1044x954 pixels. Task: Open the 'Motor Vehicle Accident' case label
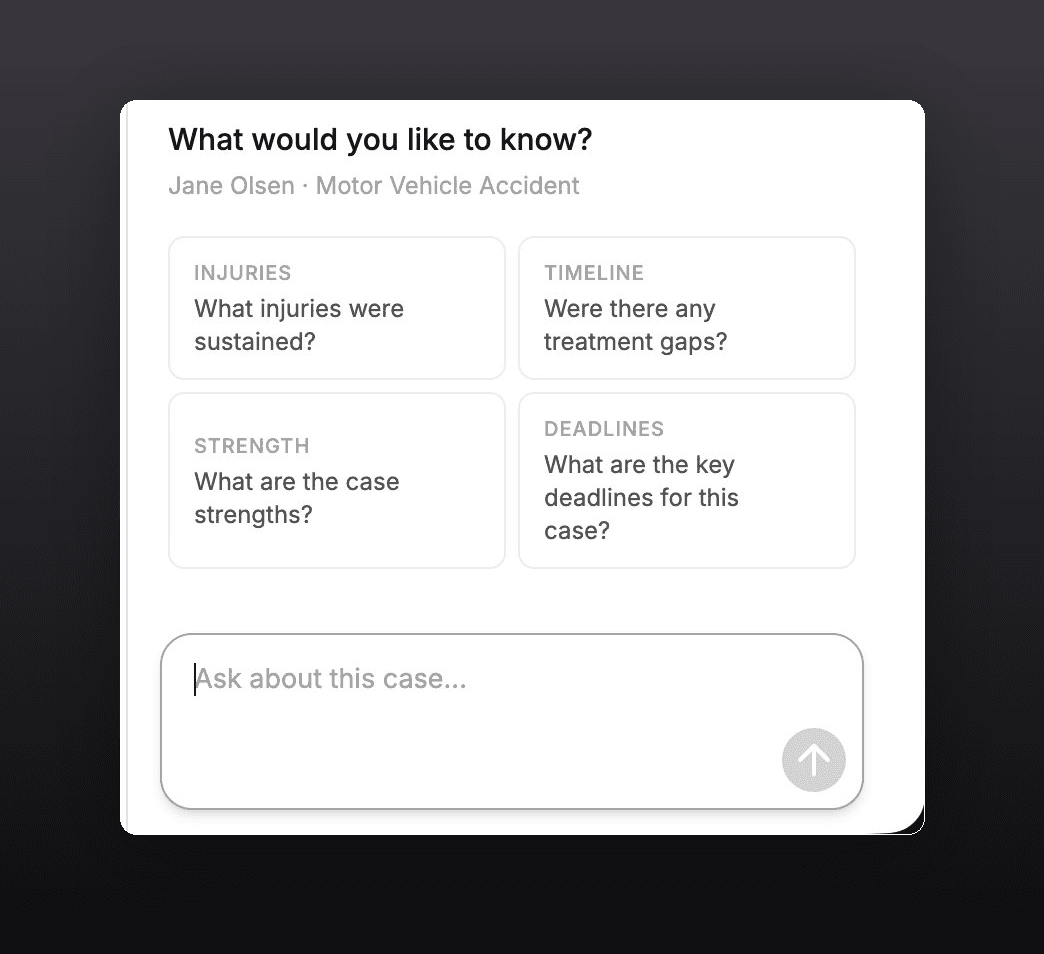coord(447,186)
